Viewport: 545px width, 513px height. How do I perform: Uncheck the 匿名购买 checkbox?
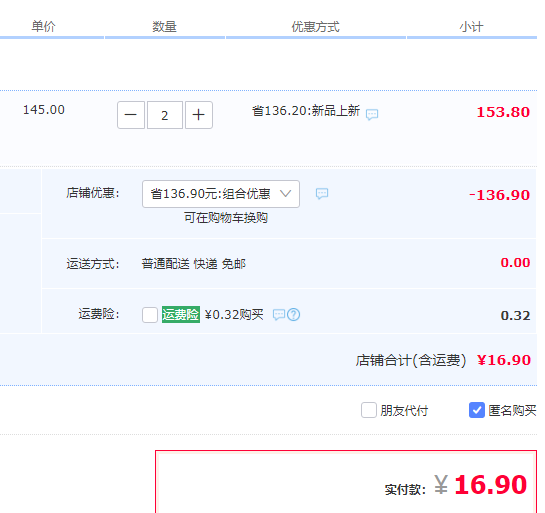pyautogui.click(x=477, y=410)
